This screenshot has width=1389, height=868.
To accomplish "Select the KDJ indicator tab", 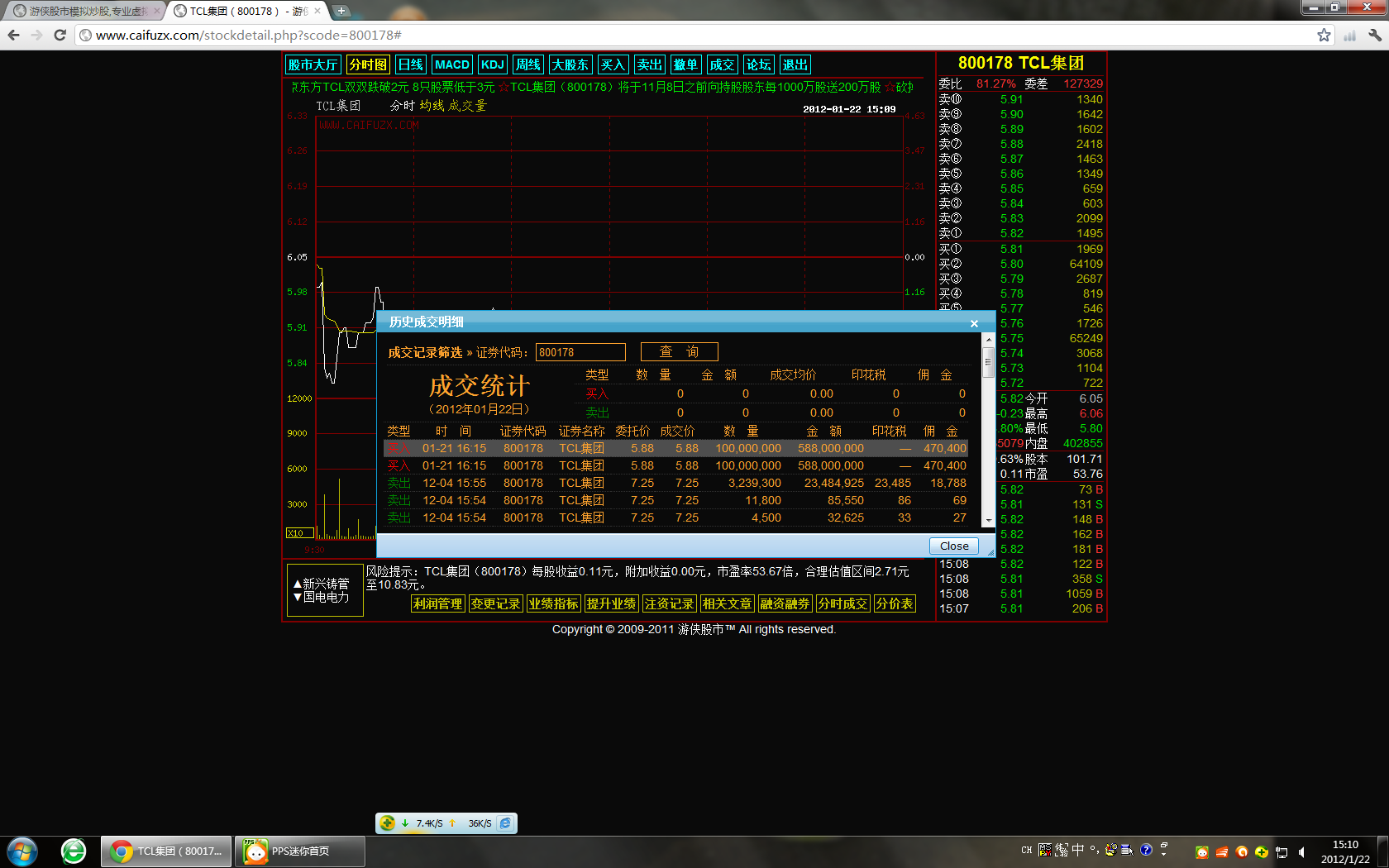I will (x=492, y=64).
